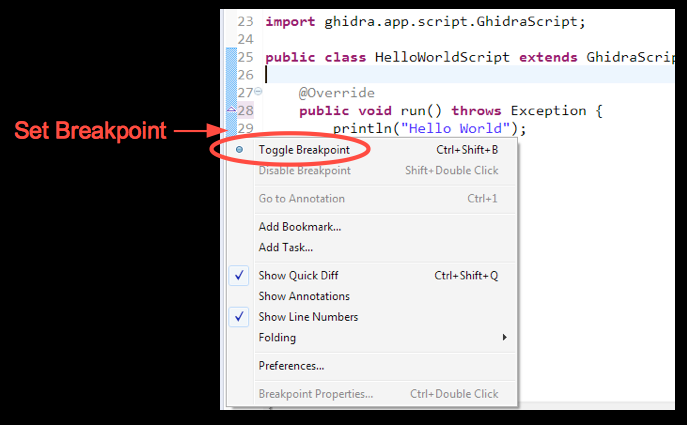Click the Disable Breakpoint menu entry
The image size is (687, 425).
click(x=305, y=171)
